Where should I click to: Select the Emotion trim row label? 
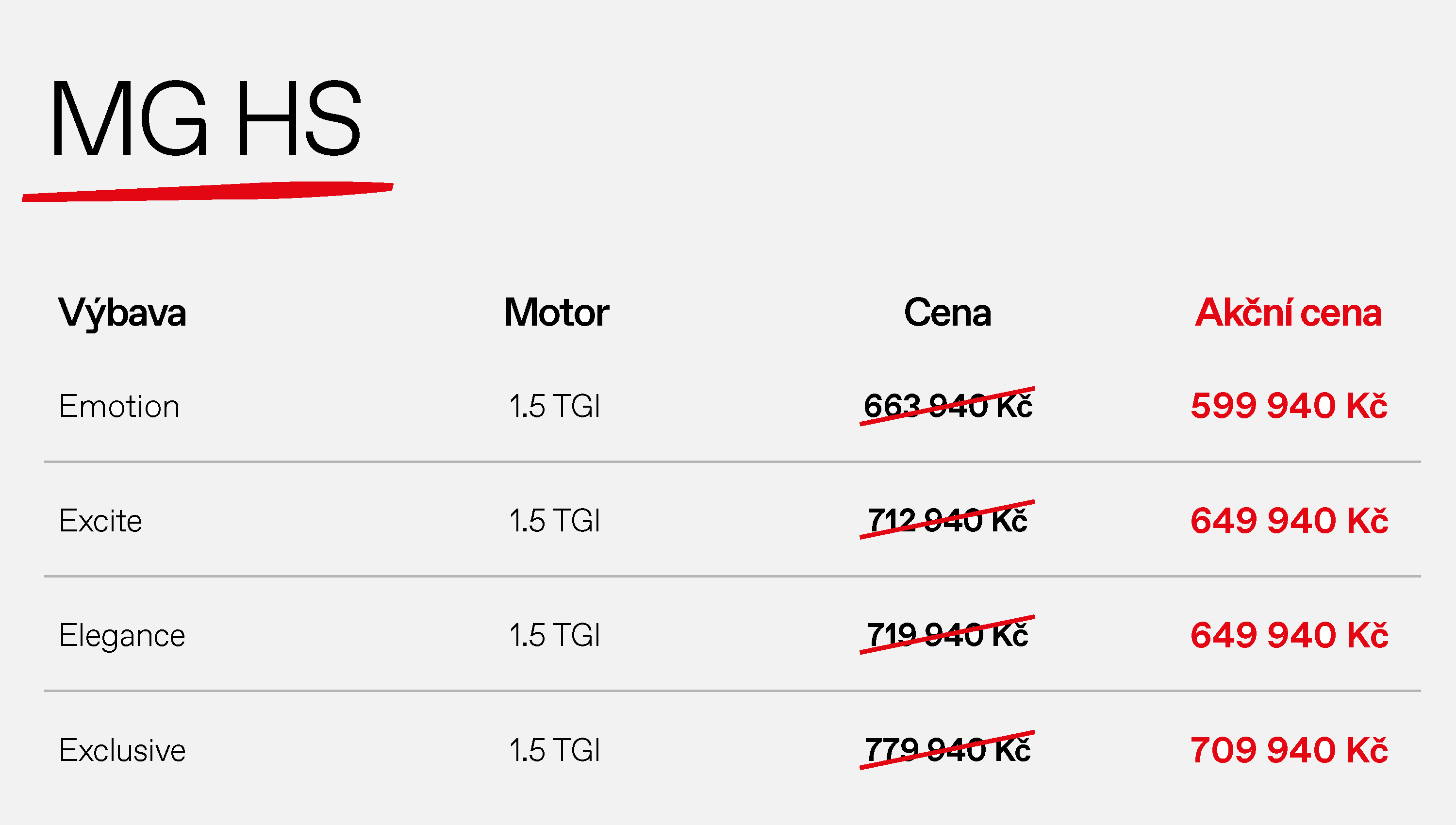click(119, 406)
